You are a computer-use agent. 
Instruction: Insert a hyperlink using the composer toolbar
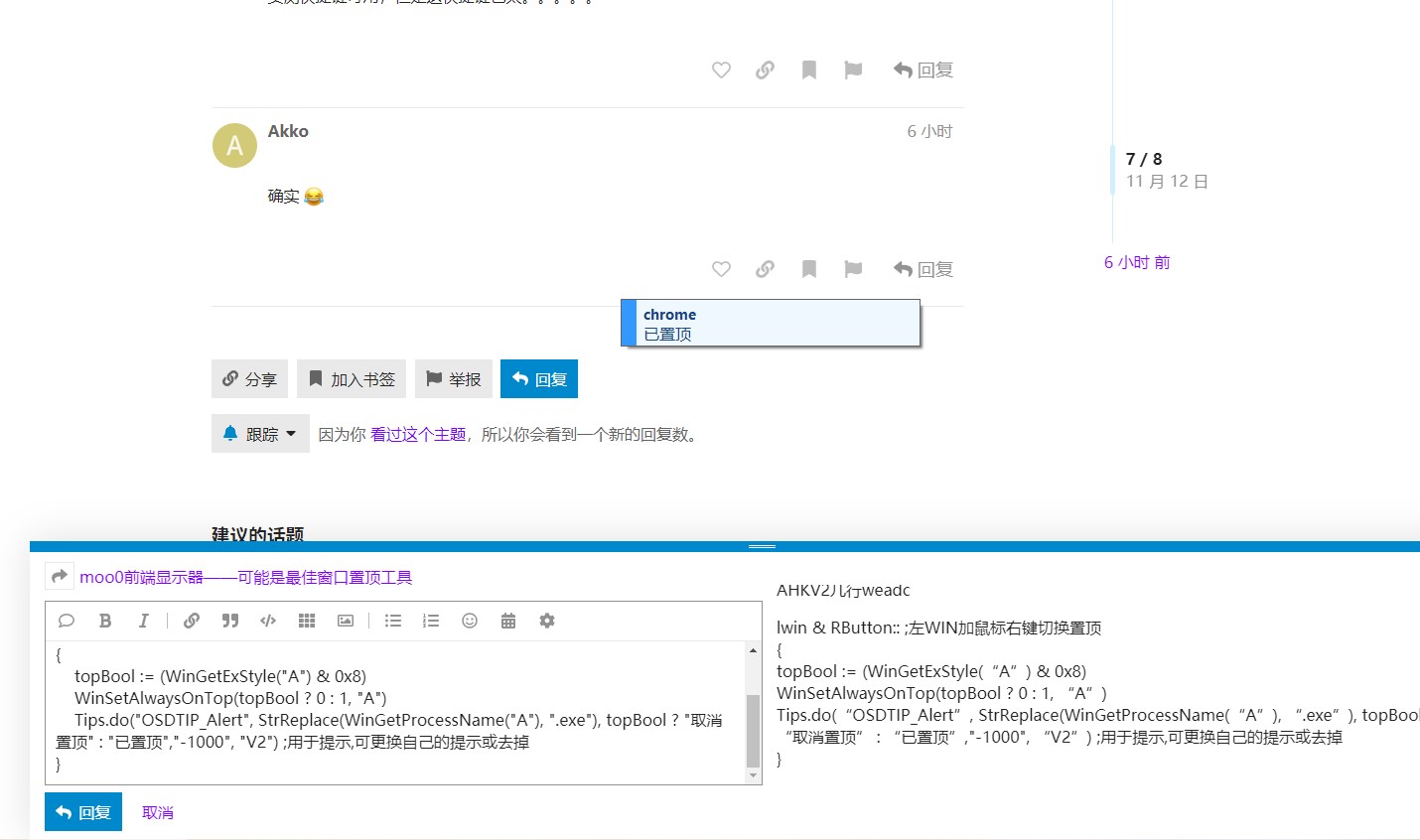(x=192, y=621)
